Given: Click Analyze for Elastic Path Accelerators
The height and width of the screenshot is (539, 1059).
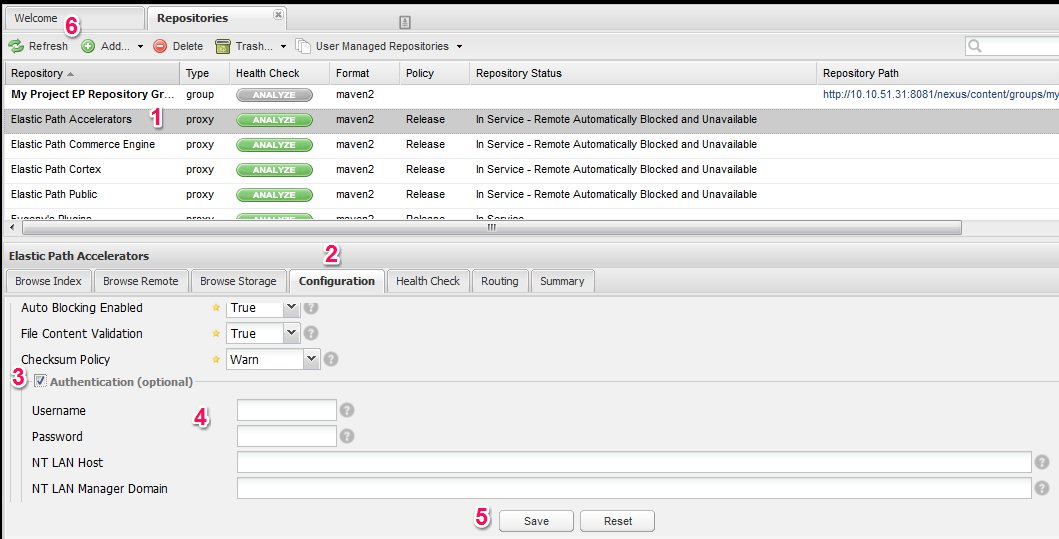Looking at the screenshot, I should click(x=274, y=120).
